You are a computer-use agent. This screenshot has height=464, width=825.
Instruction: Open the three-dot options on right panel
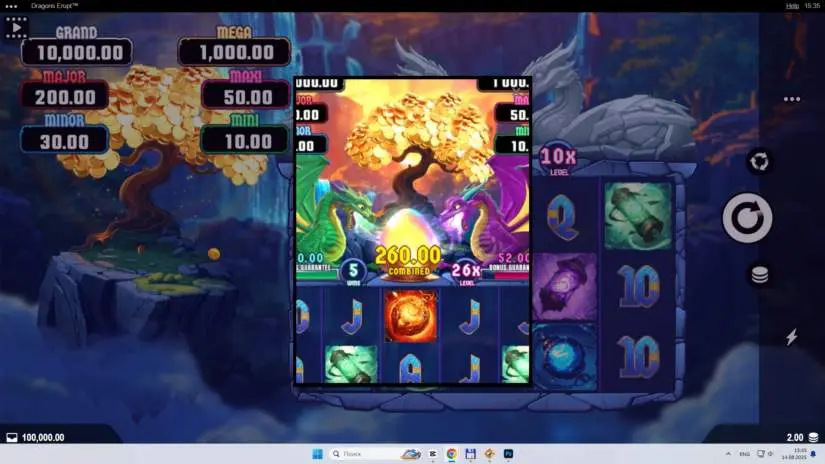(791, 99)
